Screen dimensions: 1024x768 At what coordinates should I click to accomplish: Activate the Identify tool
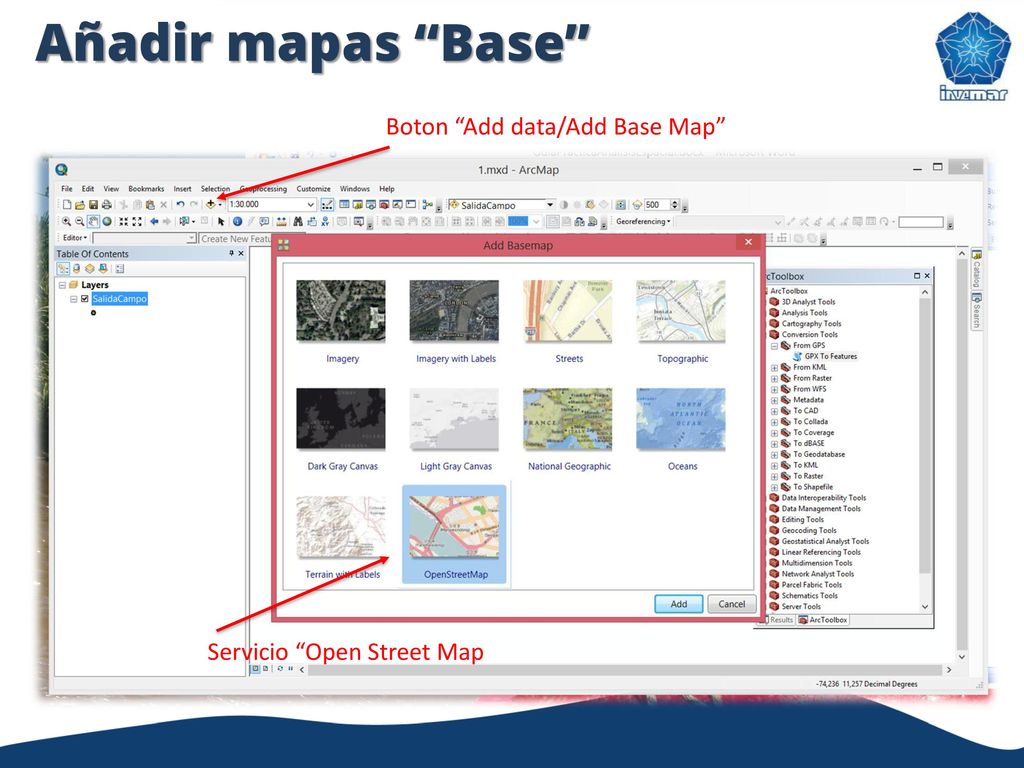(x=238, y=221)
